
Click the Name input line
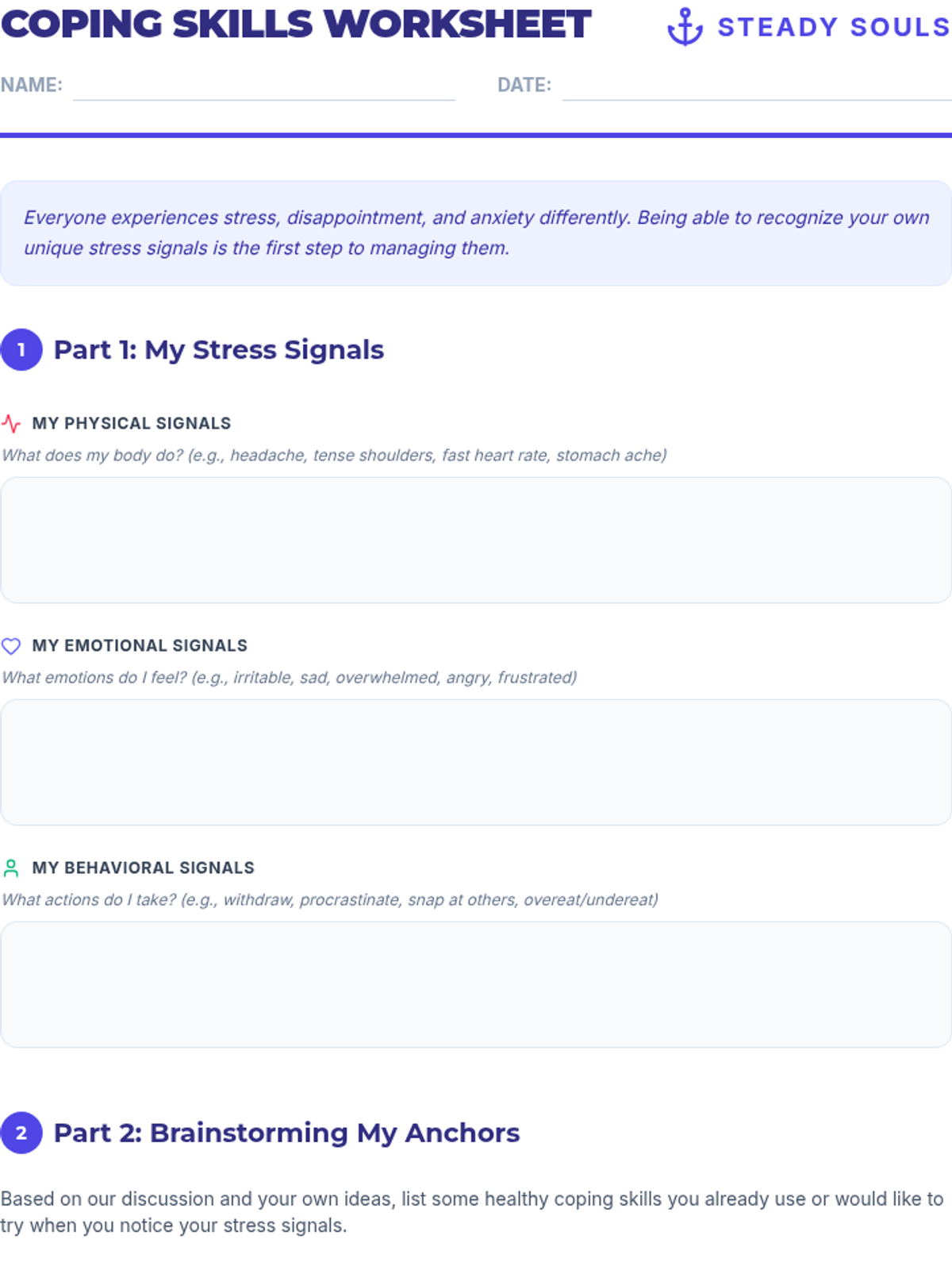point(263,89)
